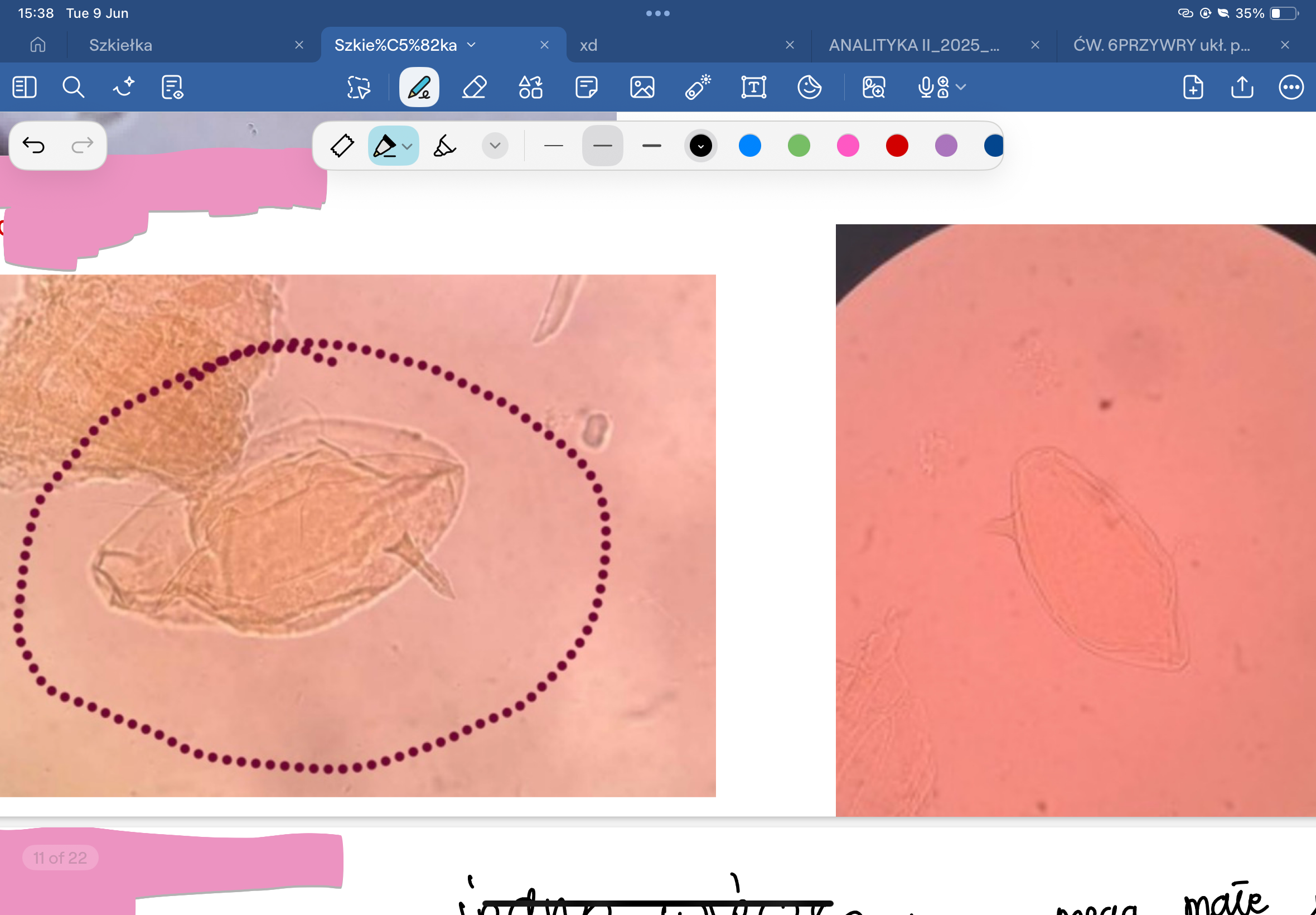Tap the AI sparkle assistant icon
Image resolution: width=1316 pixels, height=915 pixels.
coord(123,87)
